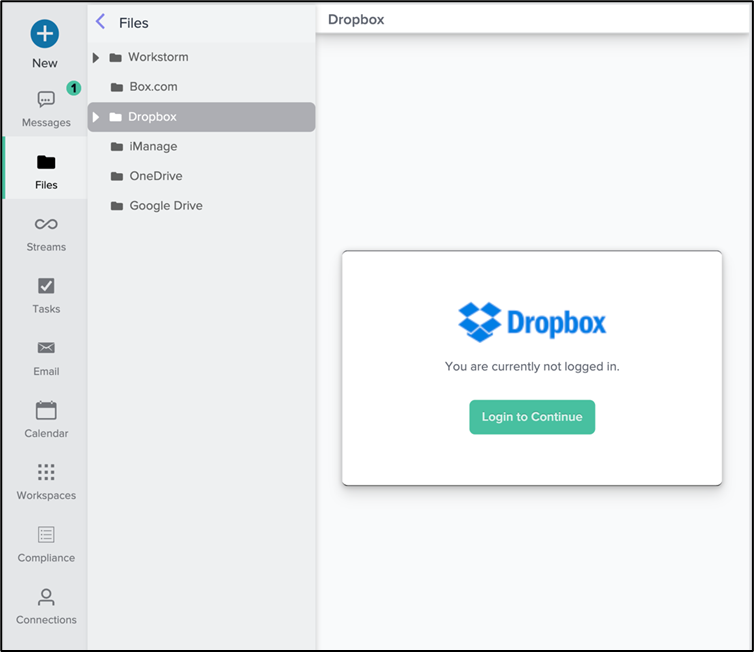
Task: Select Google Drive in the files list
Action: point(166,206)
